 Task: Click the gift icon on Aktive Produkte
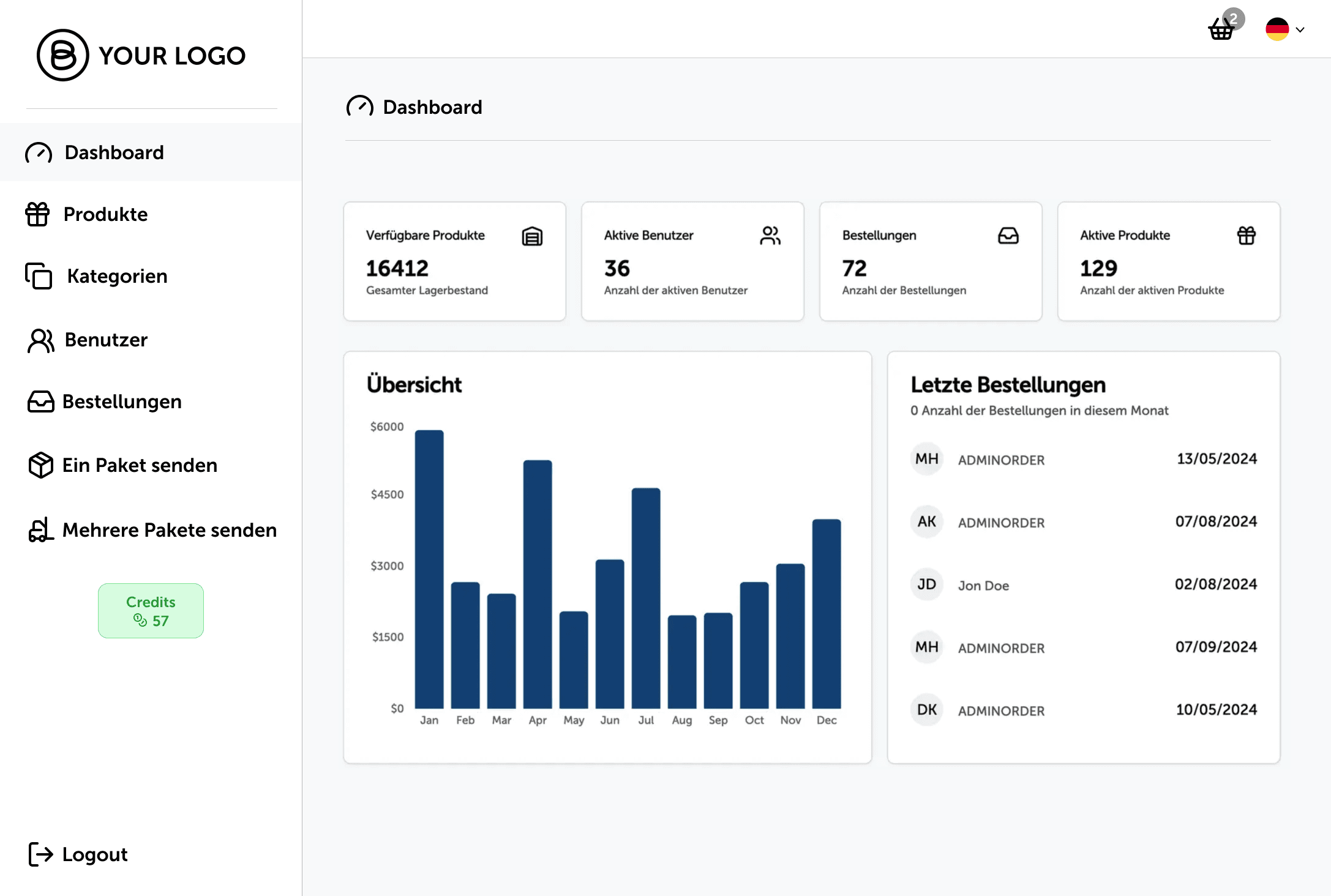pos(1246,236)
